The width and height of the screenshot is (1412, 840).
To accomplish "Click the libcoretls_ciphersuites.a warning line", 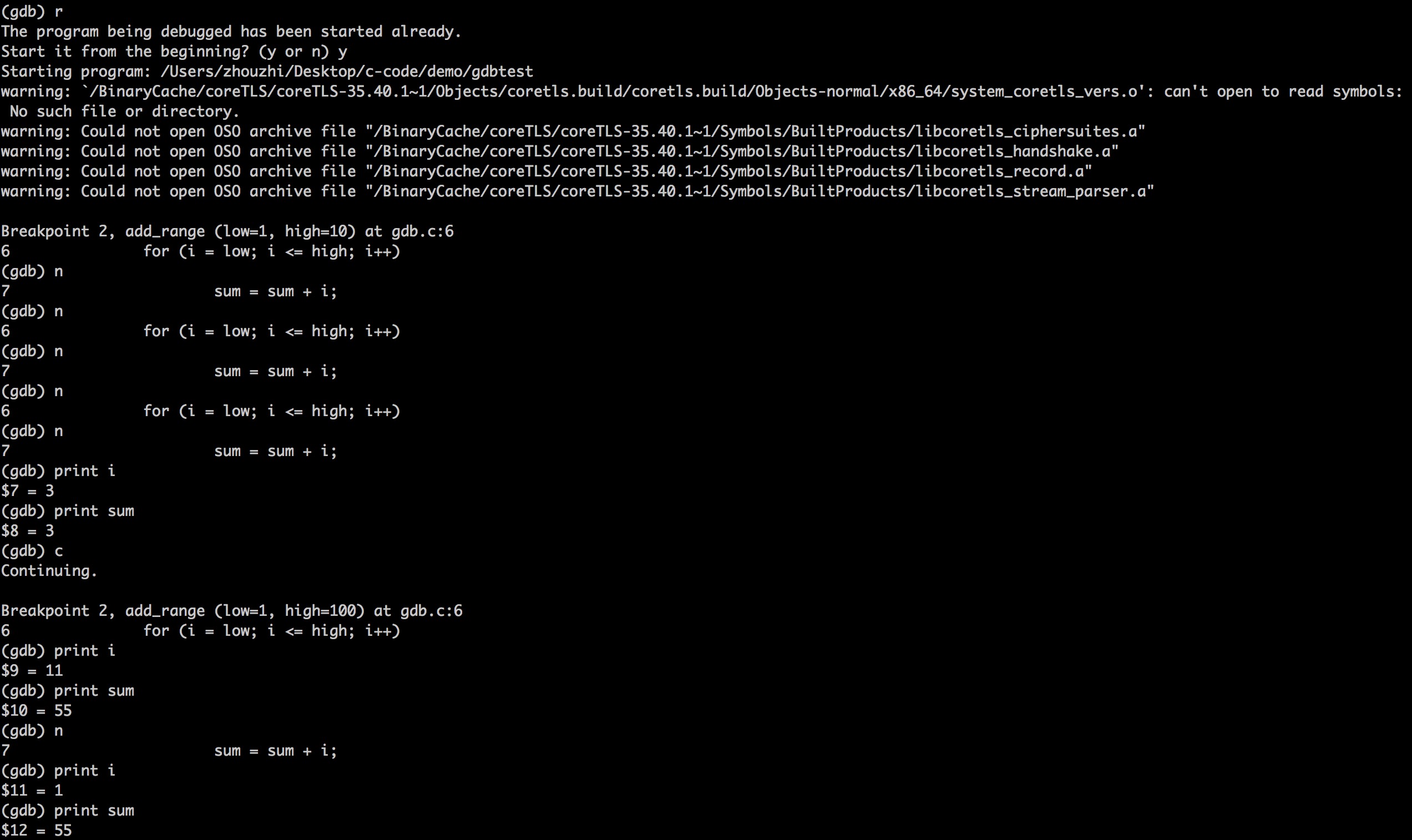I will click(x=573, y=131).
